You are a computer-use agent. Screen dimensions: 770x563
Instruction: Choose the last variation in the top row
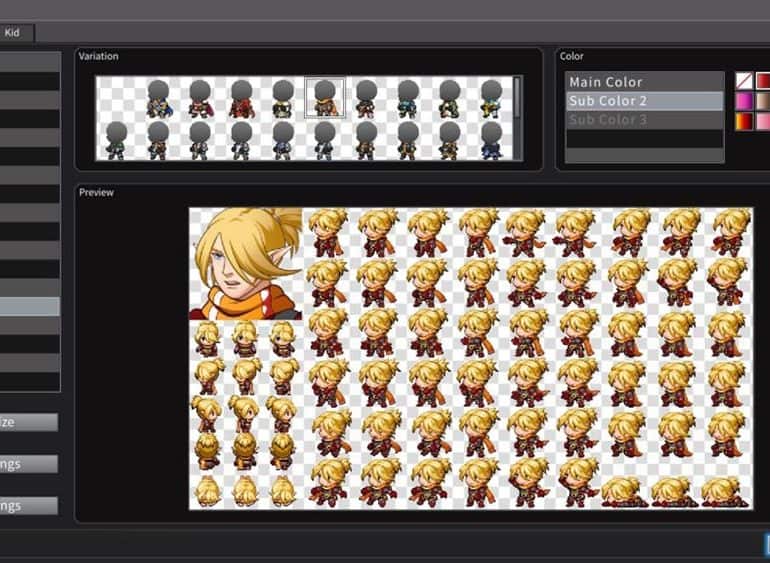point(491,98)
